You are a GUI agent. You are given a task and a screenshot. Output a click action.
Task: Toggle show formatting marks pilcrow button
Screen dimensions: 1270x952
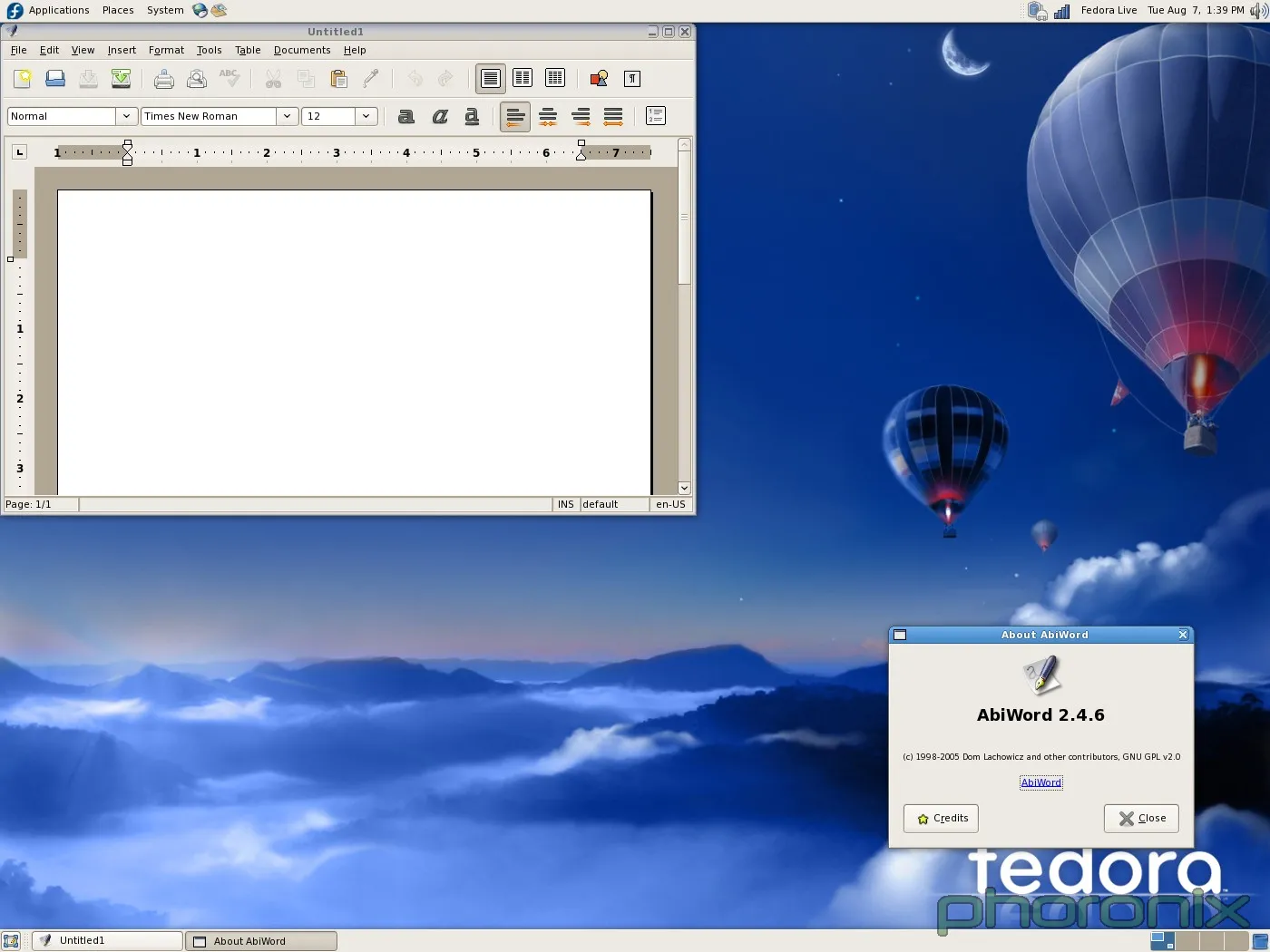pos(632,79)
